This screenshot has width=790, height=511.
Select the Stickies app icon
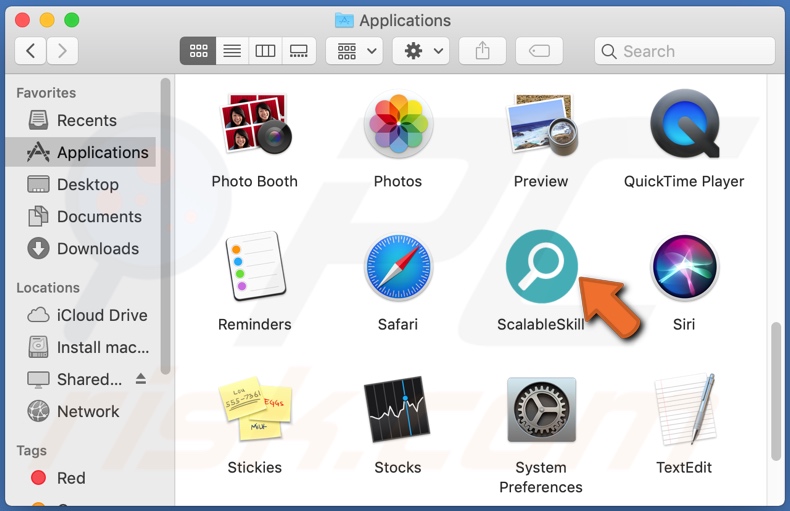(x=255, y=409)
